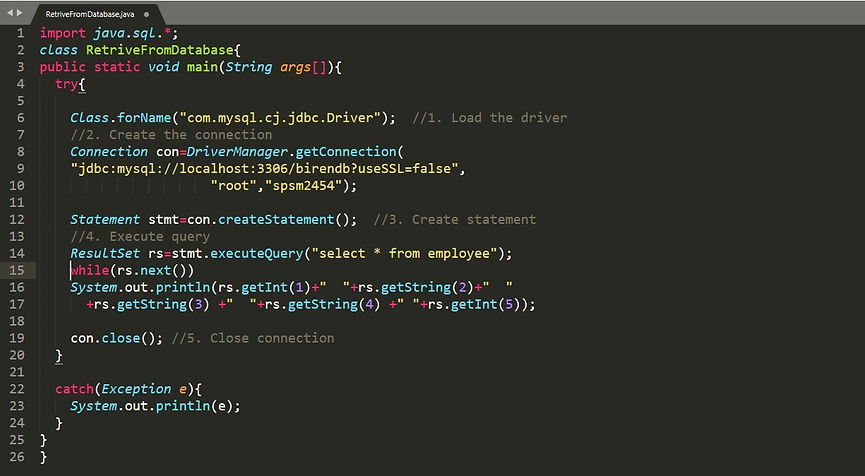Screen dimensions: 865x476
Task: Click the "getInt(1)" call
Action: [276, 288]
